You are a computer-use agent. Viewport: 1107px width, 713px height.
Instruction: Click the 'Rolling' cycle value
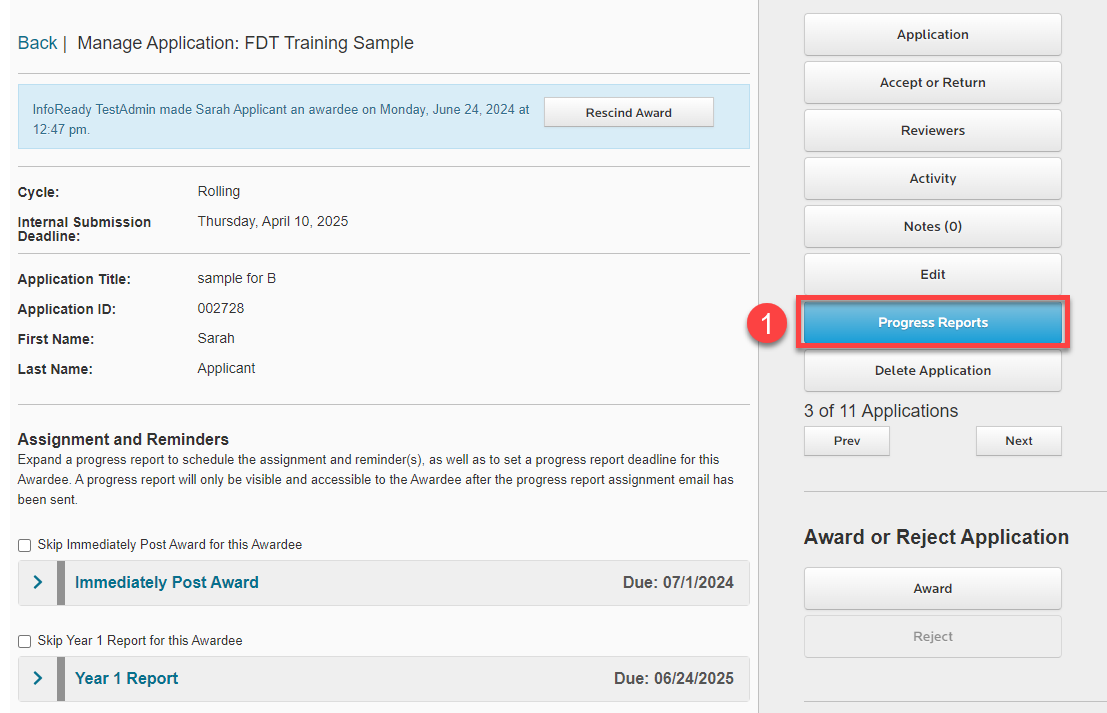tap(219, 191)
